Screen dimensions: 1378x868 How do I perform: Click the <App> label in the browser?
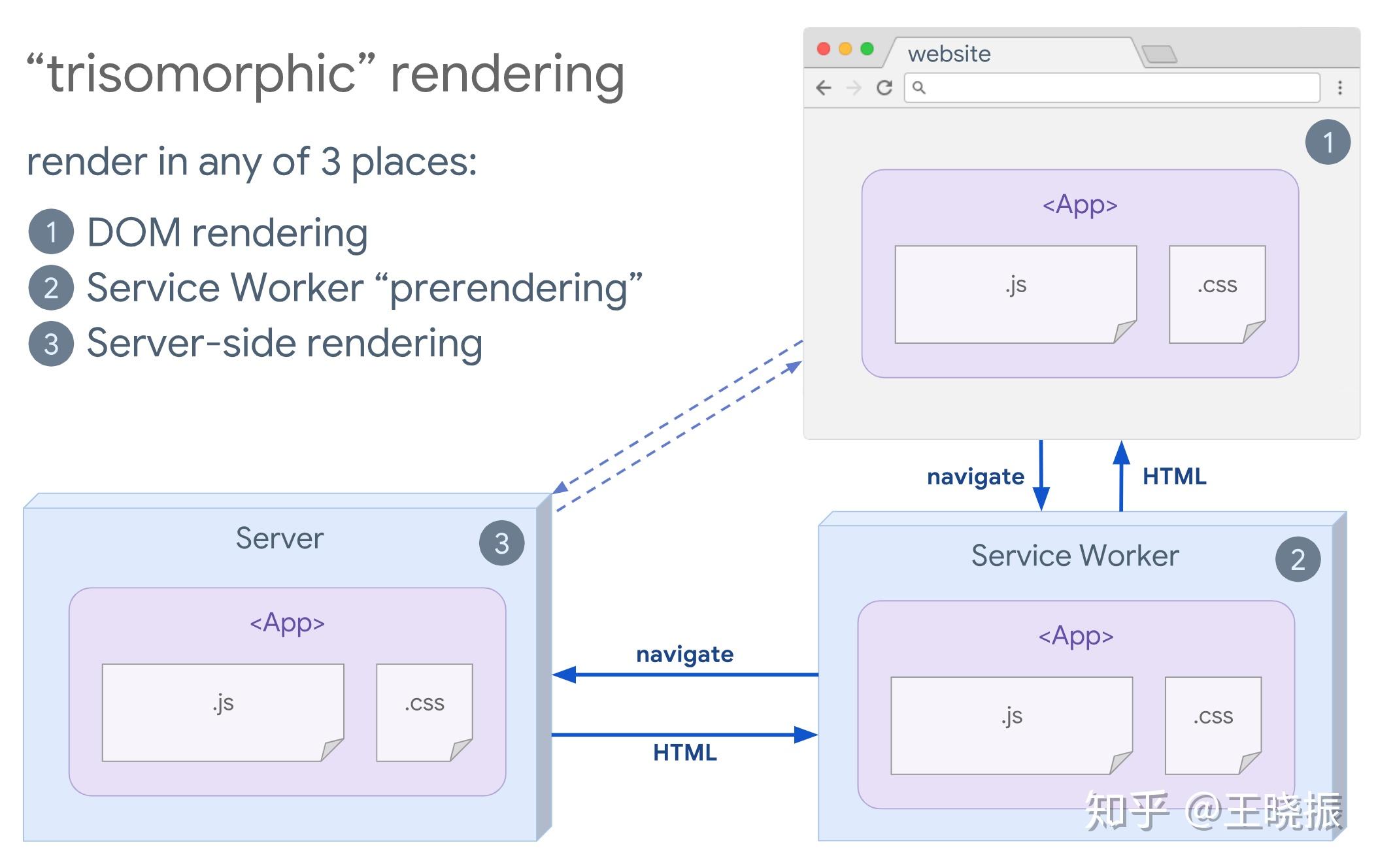point(1080,205)
